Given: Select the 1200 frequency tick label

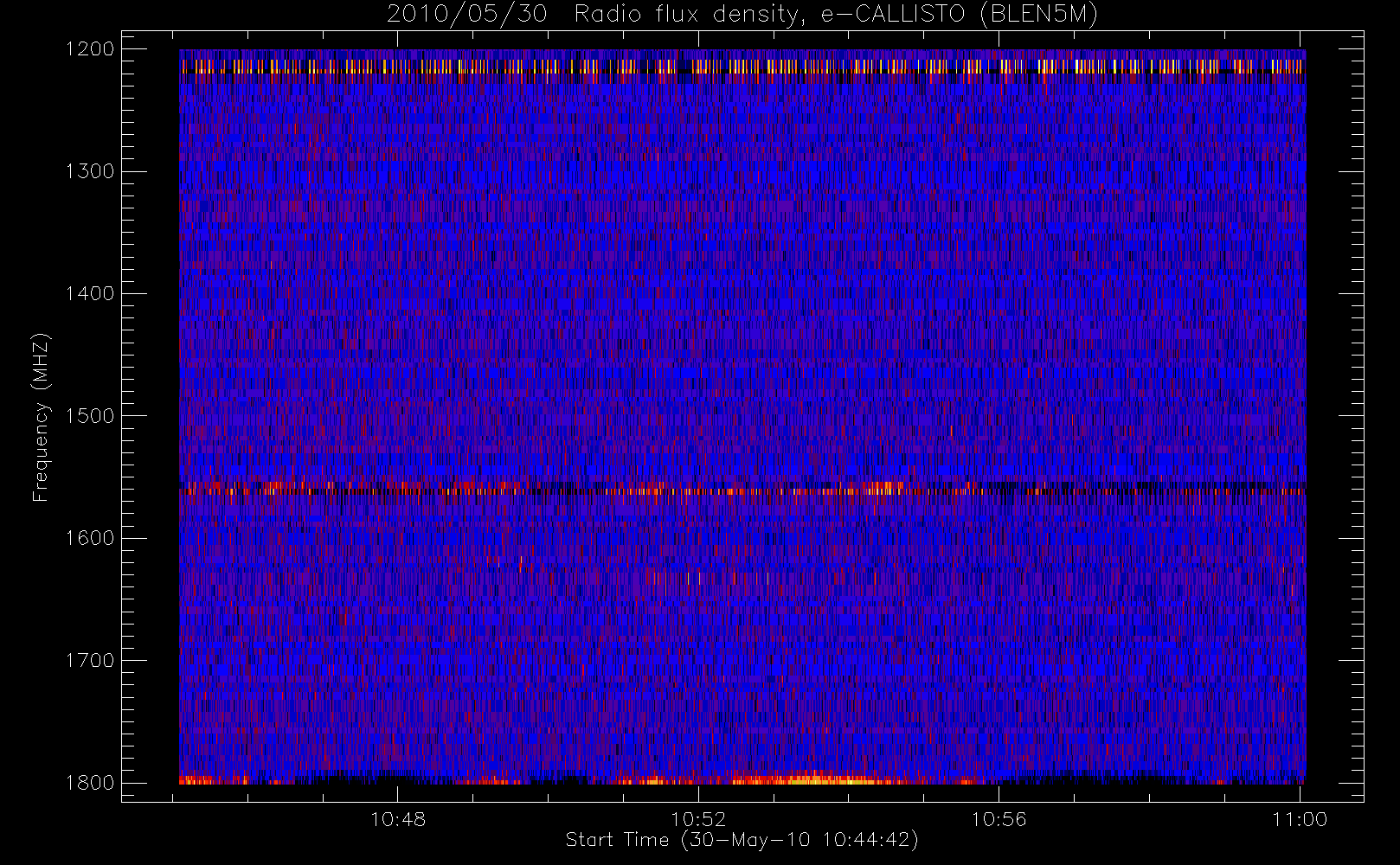Looking at the screenshot, I should click(x=90, y=49).
